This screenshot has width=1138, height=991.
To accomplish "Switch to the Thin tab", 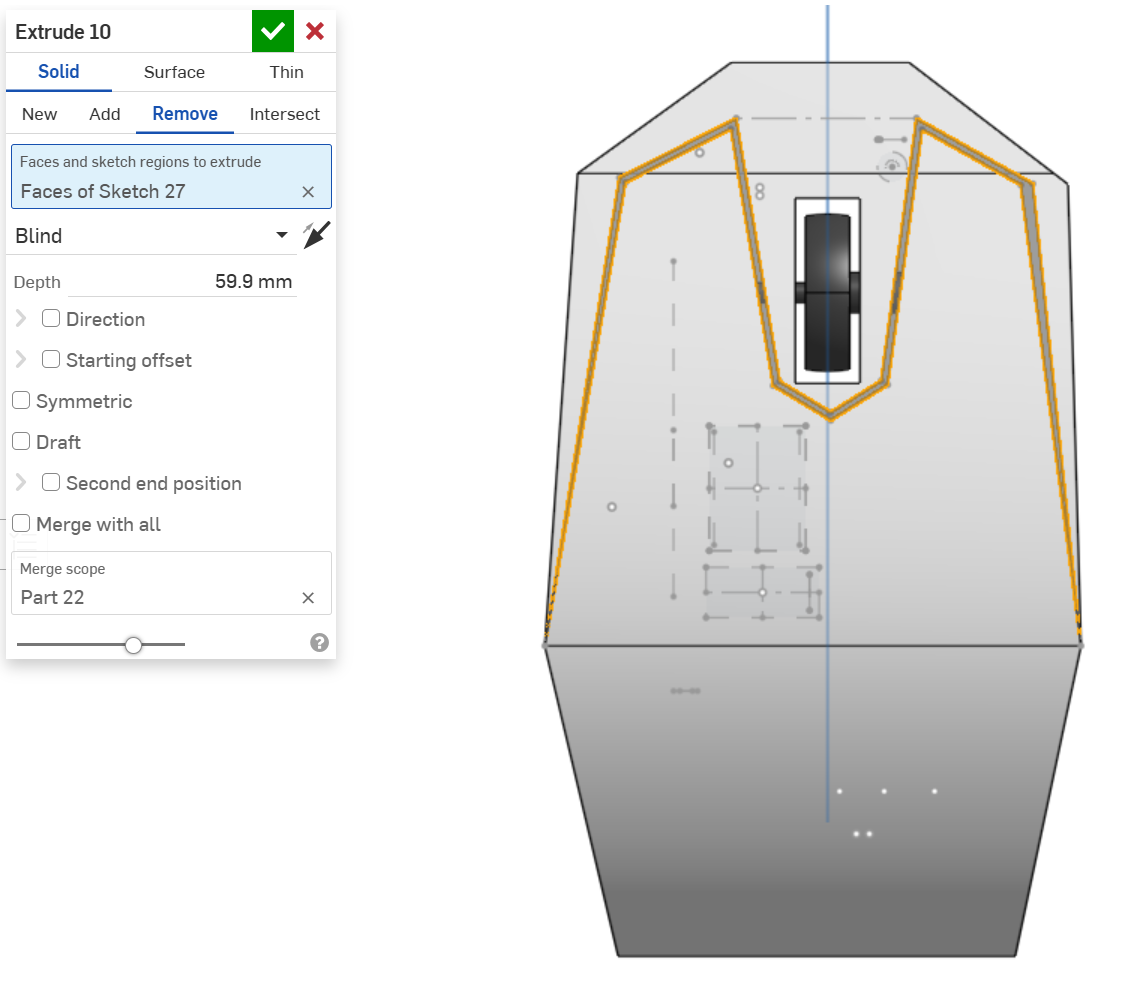I will tap(286, 72).
